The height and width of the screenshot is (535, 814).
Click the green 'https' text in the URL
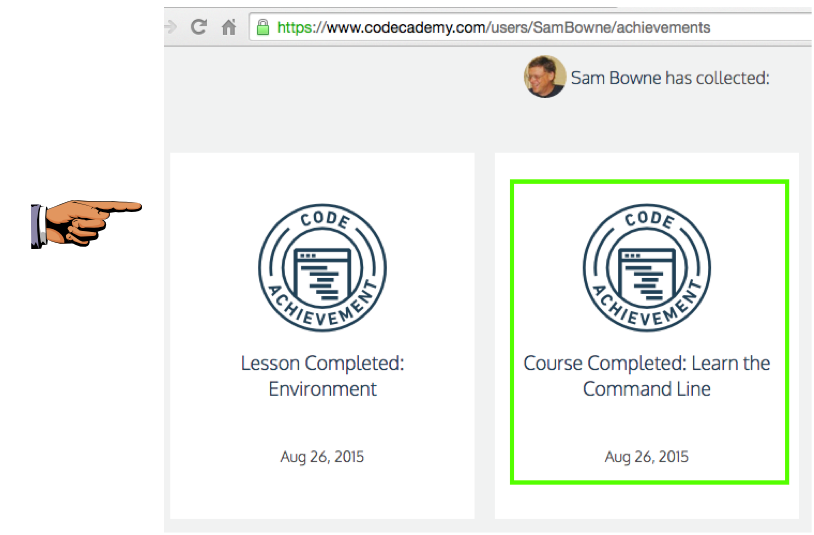[294, 27]
